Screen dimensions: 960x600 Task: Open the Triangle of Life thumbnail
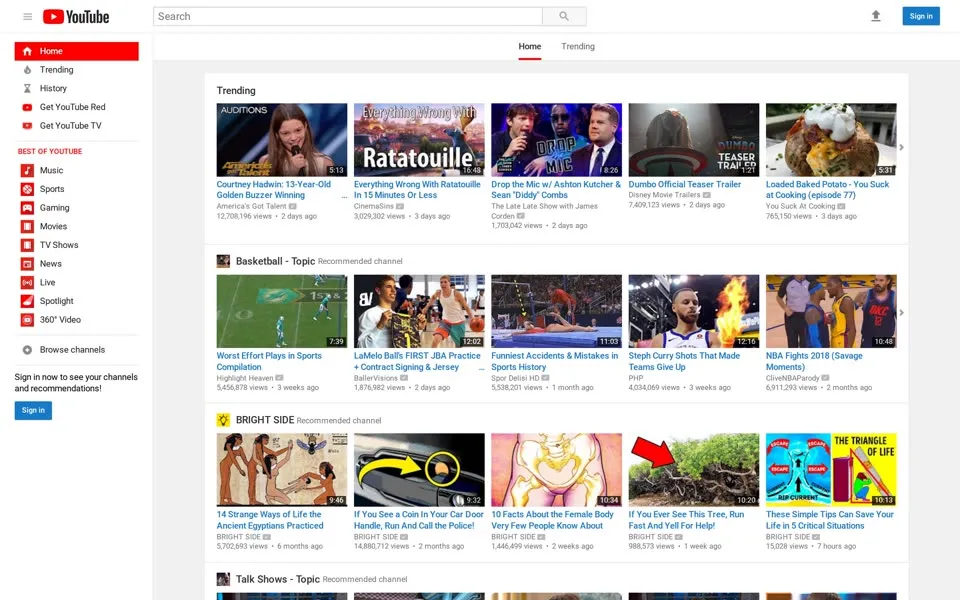coord(831,470)
